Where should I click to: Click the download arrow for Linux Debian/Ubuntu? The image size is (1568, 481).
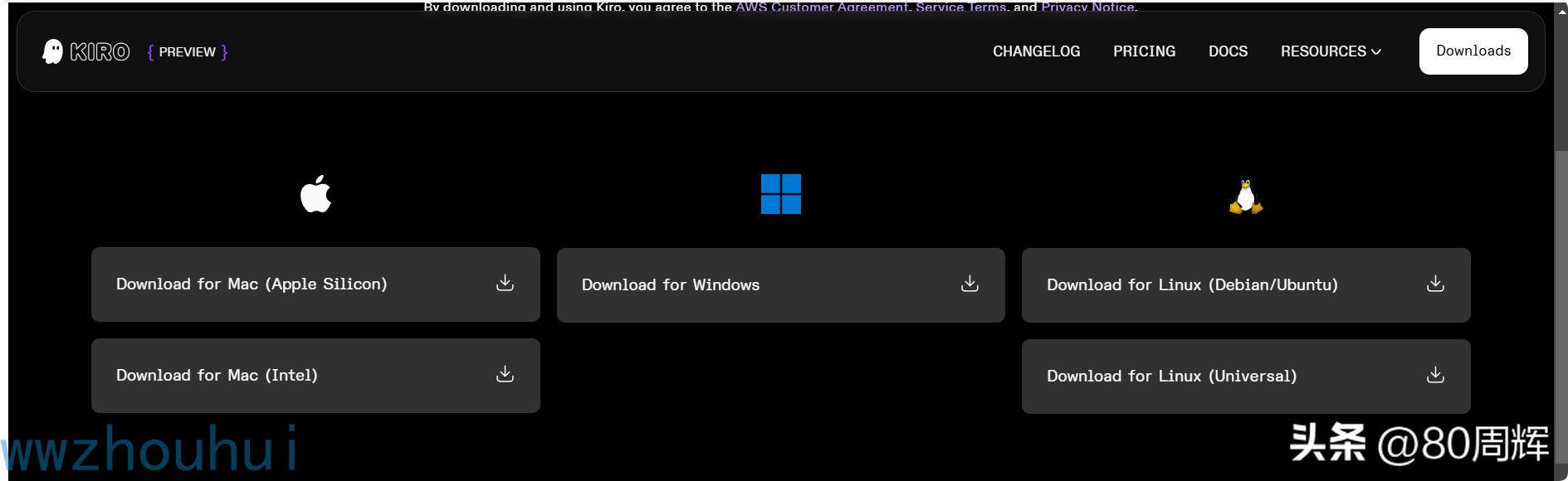tap(1435, 284)
